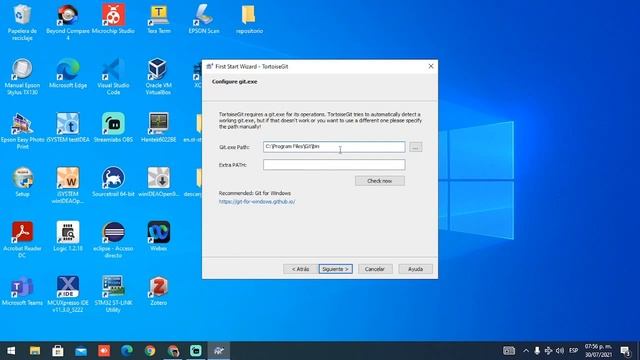Select the Beyond Compare 4 desktop shortcut
Screen dimensions: 640x360
(x=68, y=22)
